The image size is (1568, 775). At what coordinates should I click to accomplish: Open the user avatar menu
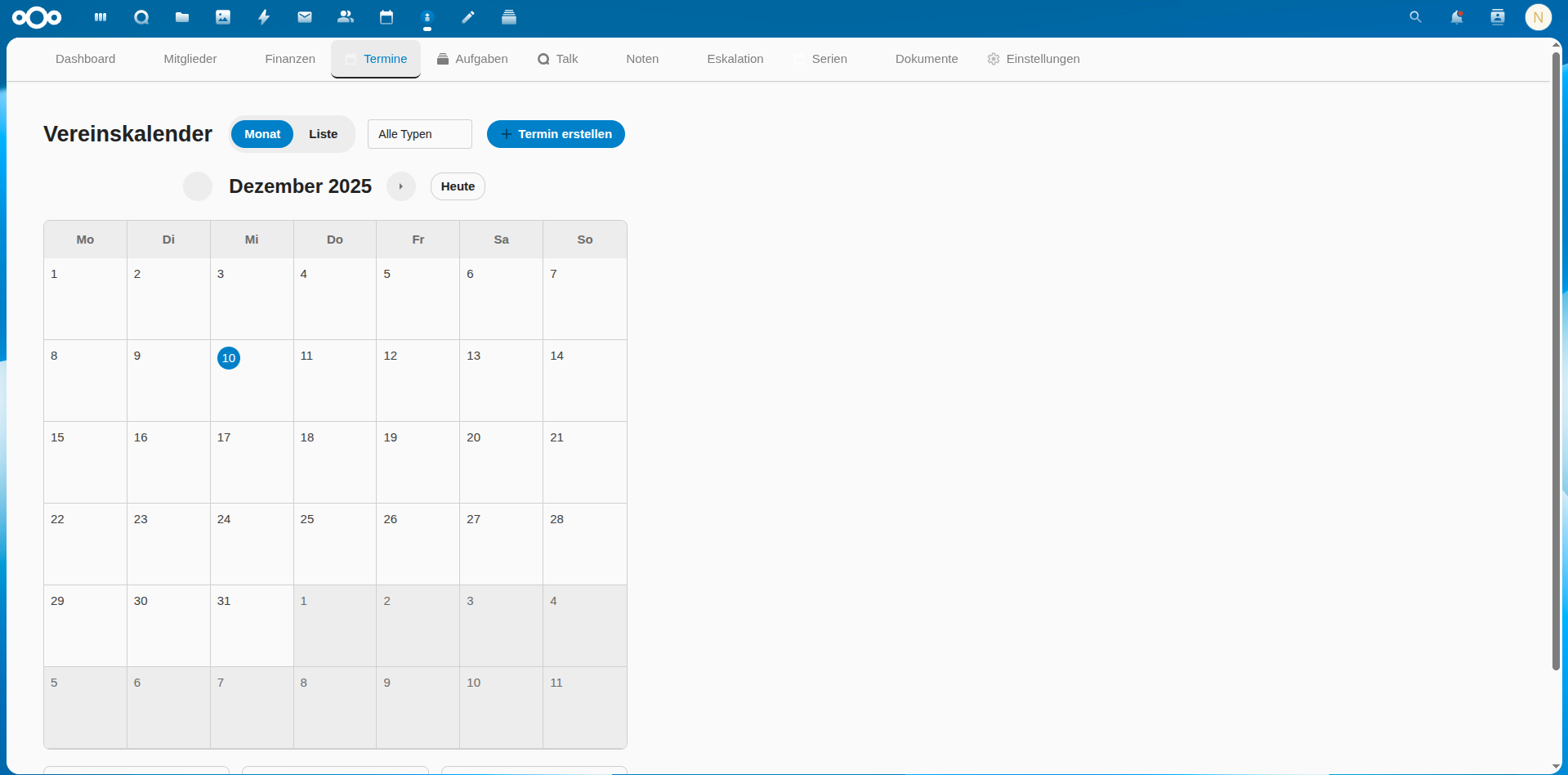point(1538,17)
